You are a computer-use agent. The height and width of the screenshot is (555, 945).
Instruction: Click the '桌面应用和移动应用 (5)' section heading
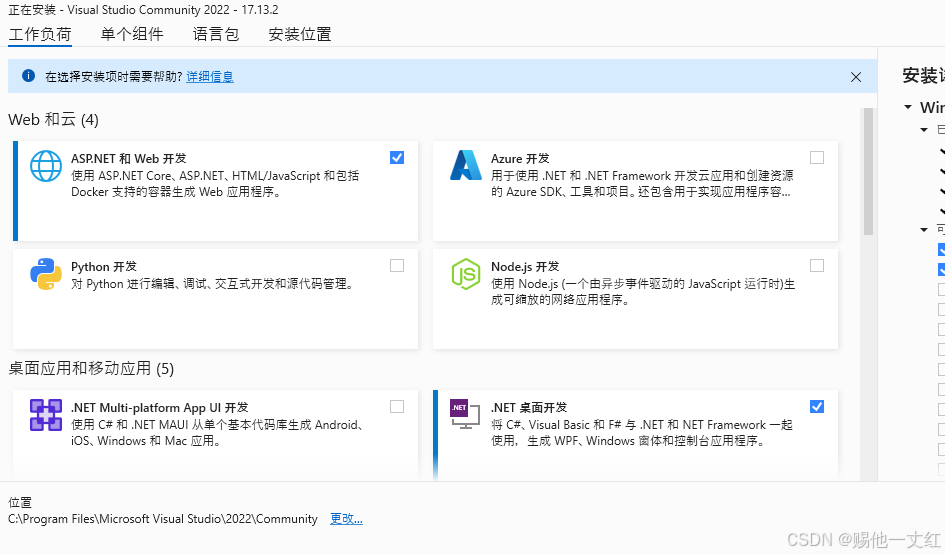(91, 368)
